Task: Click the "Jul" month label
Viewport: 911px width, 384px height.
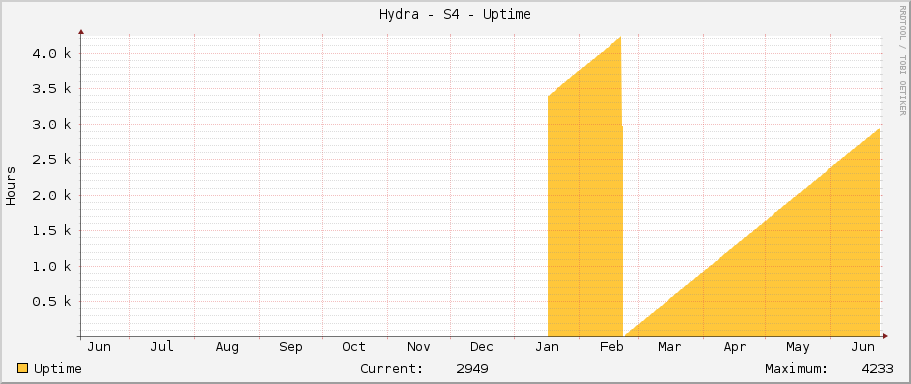Action: click(162, 347)
